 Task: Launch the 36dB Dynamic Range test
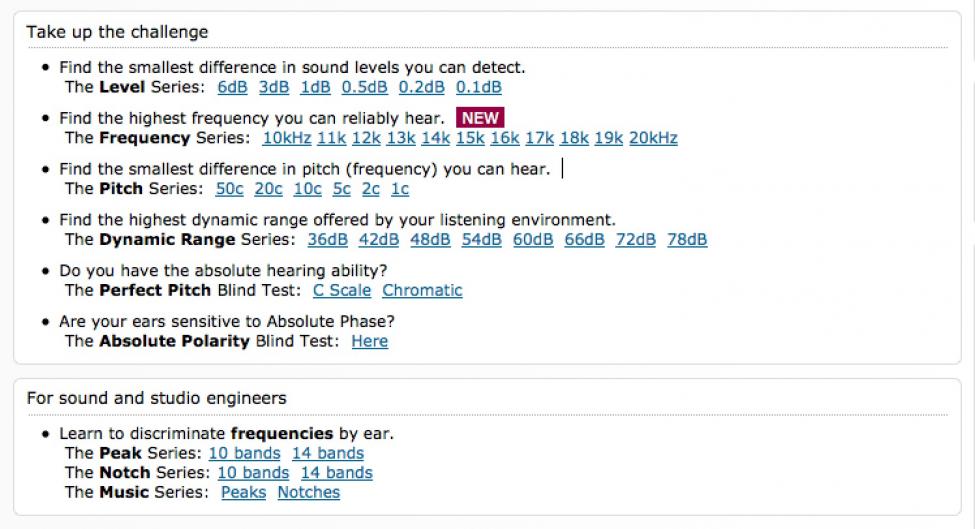[328, 240]
